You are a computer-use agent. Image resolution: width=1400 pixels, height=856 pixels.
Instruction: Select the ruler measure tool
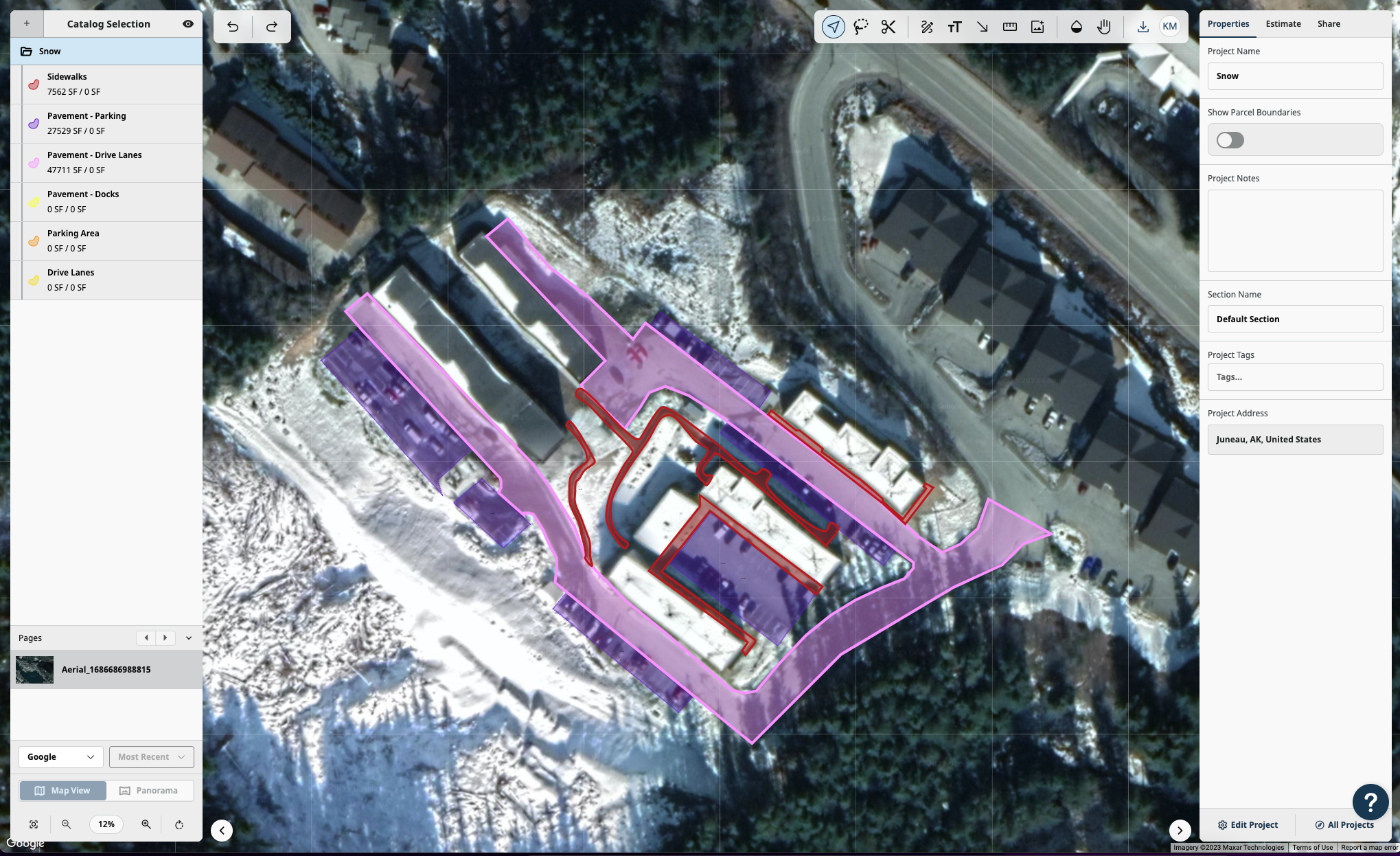tap(1009, 27)
